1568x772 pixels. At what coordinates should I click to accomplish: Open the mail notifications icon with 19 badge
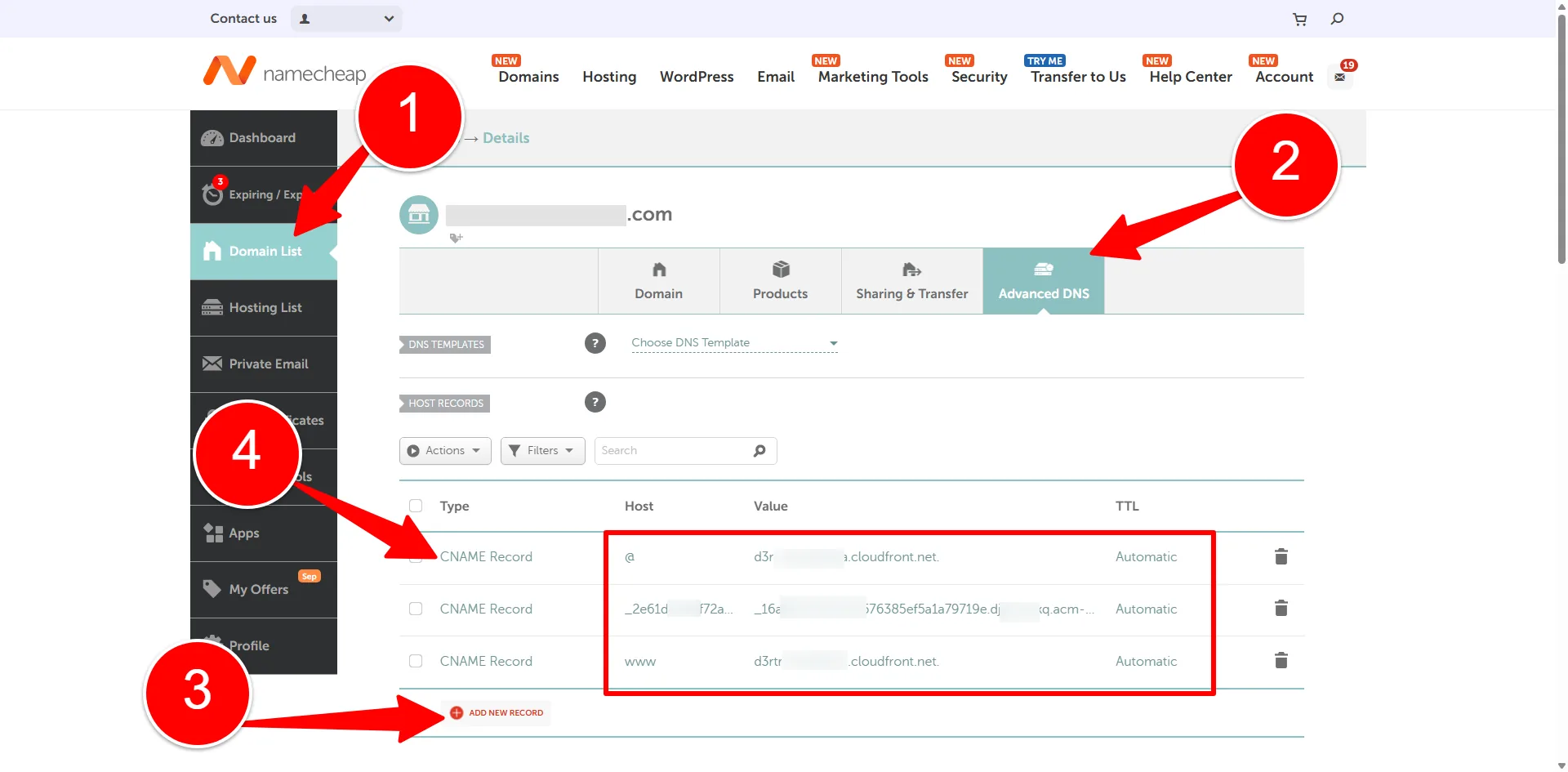click(x=1340, y=77)
